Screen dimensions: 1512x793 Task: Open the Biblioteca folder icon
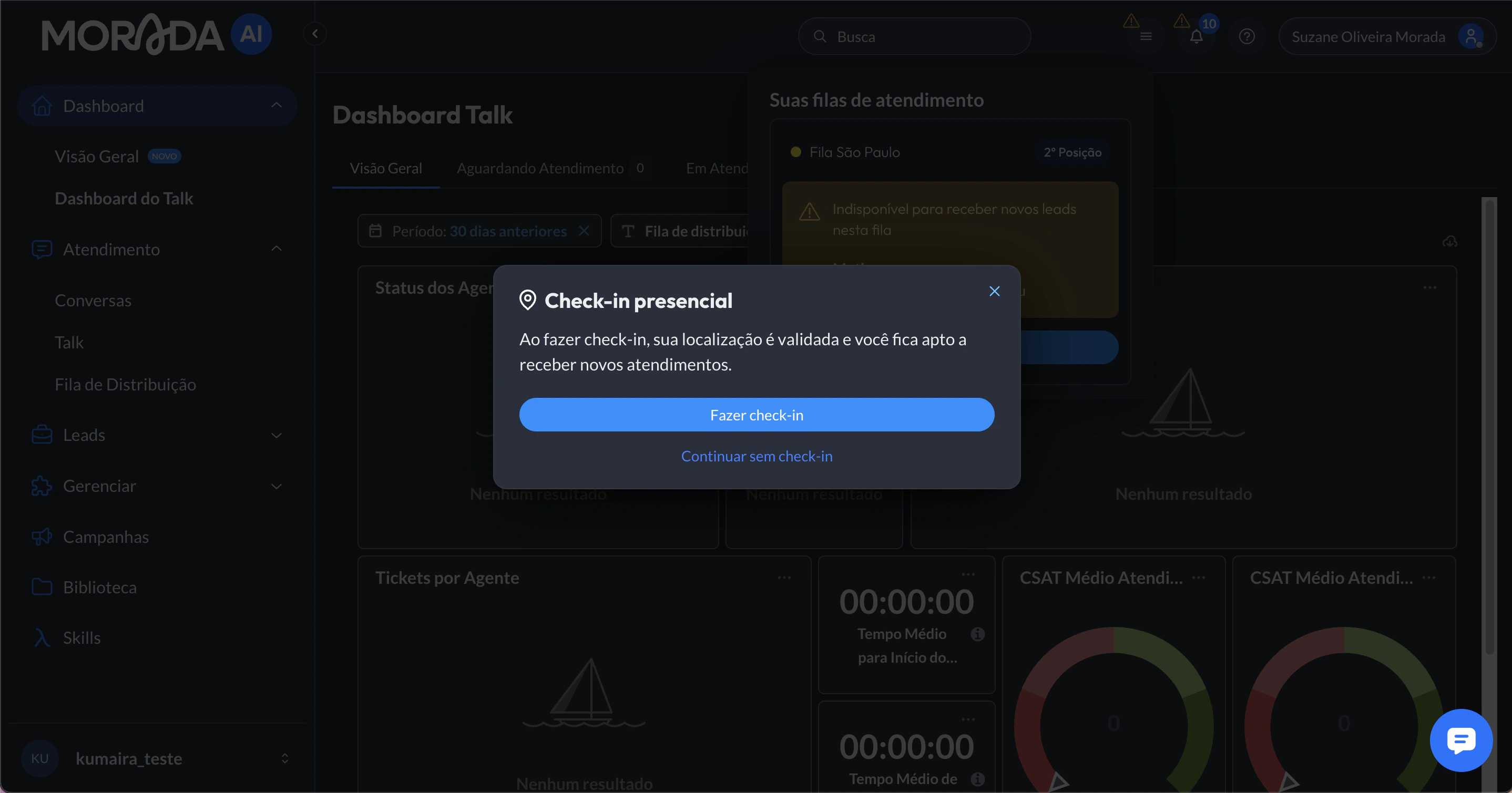coord(41,586)
